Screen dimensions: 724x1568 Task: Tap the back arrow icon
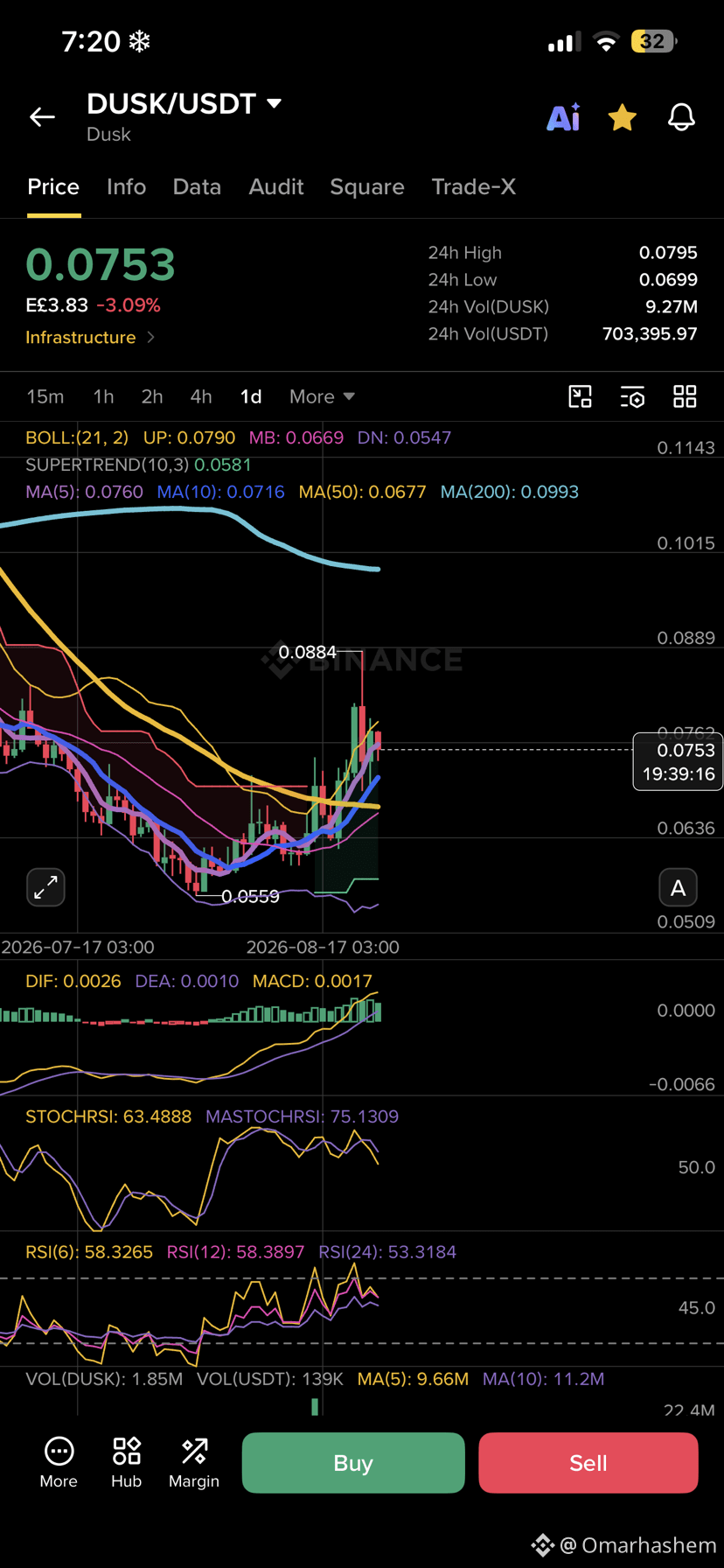(x=42, y=117)
